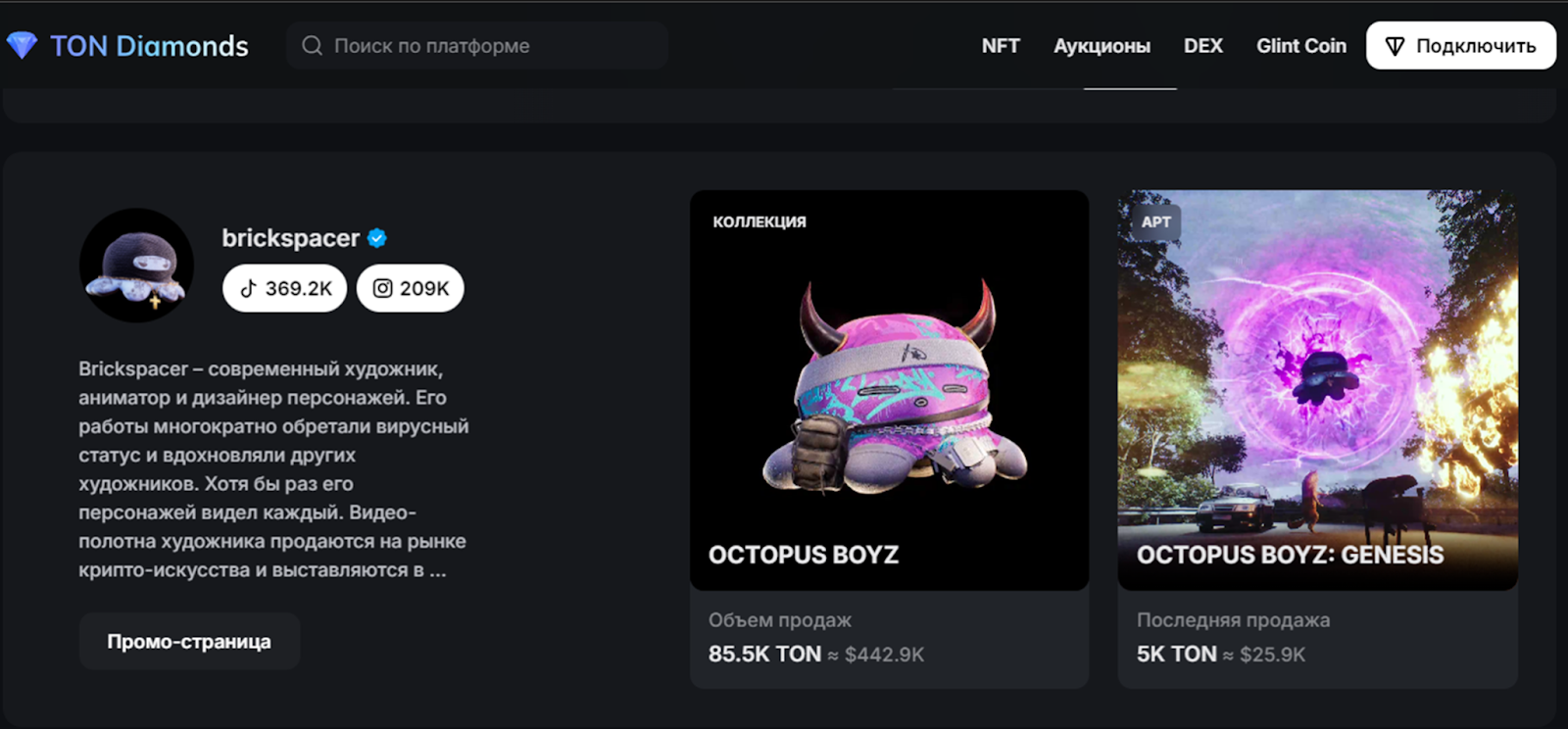This screenshot has width=1568, height=729.
Task: Open the NFT menu item
Action: (x=1001, y=46)
